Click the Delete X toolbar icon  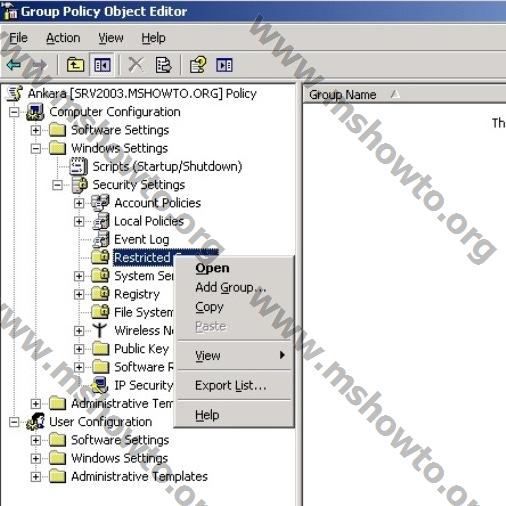tap(136, 65)
